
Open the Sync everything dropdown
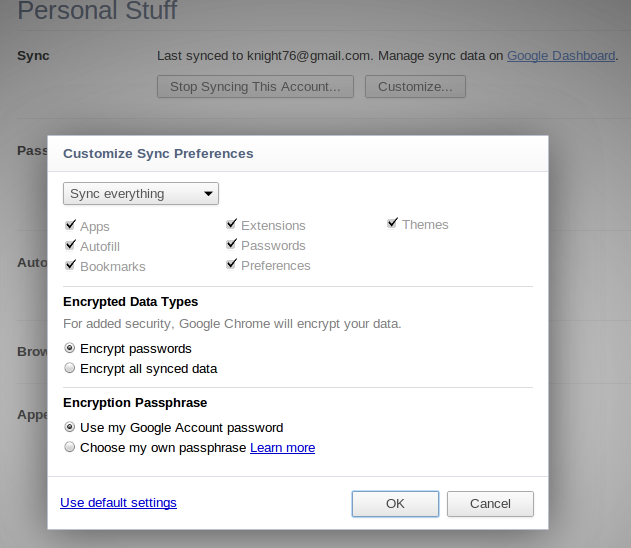pyautogui.click(x=141, y=194)
